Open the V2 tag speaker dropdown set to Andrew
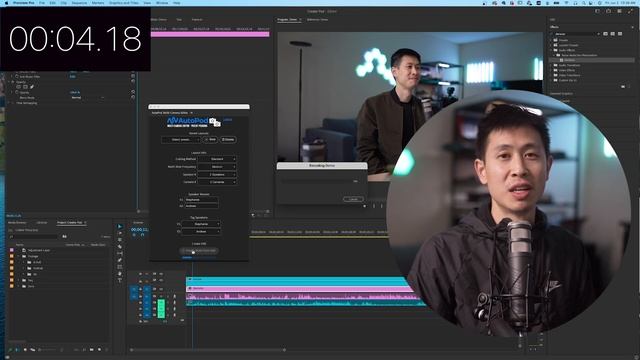This screenshot has width=640, height=360. point(201,231)
